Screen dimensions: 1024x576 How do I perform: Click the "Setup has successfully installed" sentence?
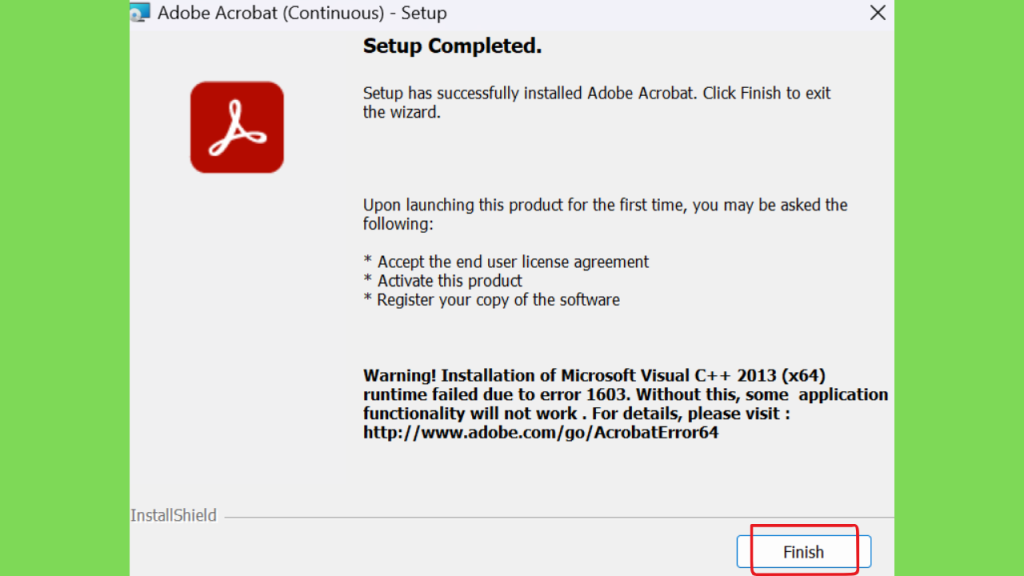click(x=530, y=93)
